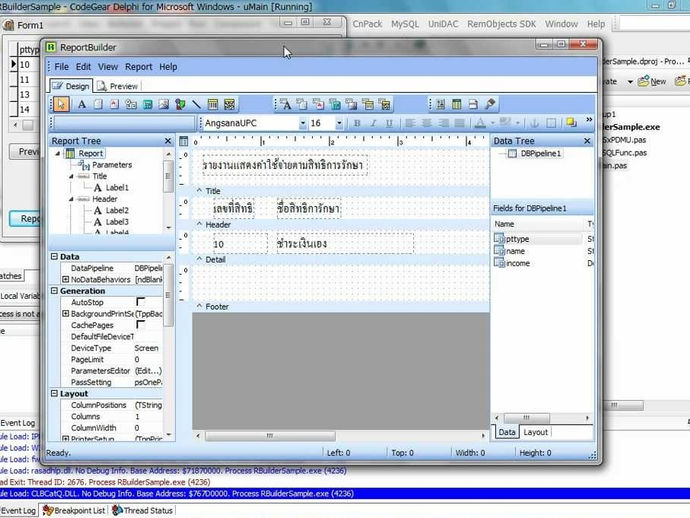Screen dimensions: 690x518
Task: Pick the Label (A) component tool
Action: tap(81, 104)
